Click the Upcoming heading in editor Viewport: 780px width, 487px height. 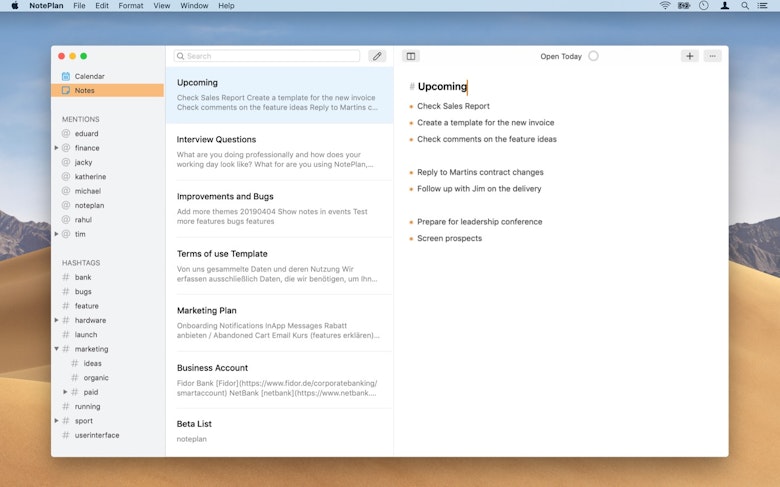coord(442,87)
